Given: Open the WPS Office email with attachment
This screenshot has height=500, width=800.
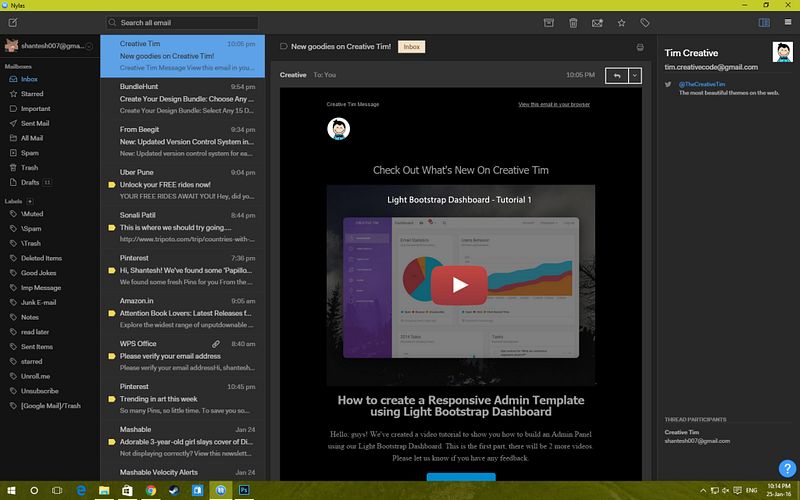Looking at the screenshot, I should (183, 356).
